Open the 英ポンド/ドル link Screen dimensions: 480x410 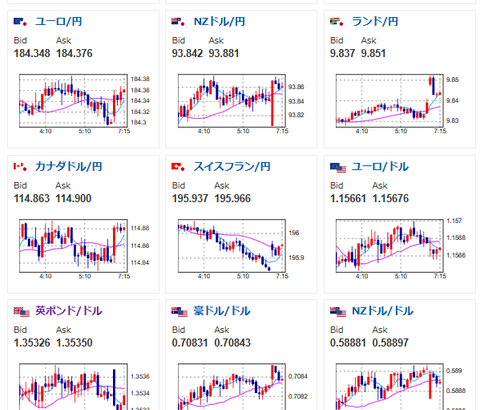click(x=69, y=311)
